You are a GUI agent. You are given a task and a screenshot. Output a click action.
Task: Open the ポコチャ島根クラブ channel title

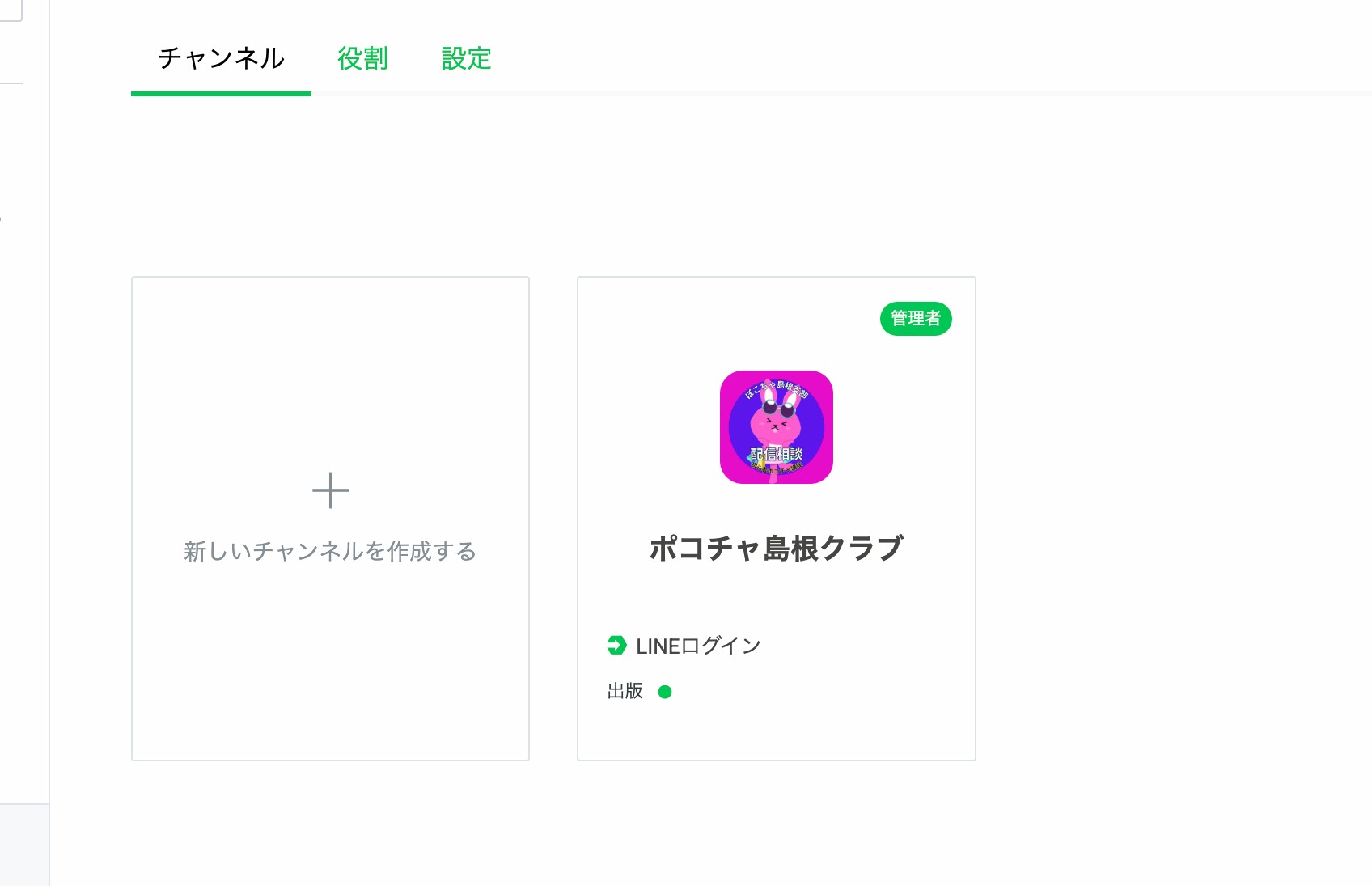777,549
